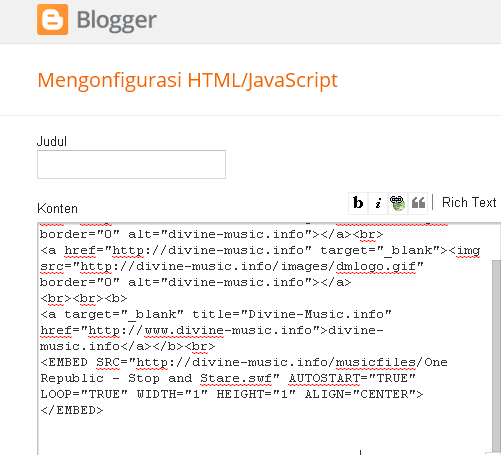Click the 'Stare.swf' word in code
The width and height of the screenshot is (501, 455).
(x=236, y=378)
